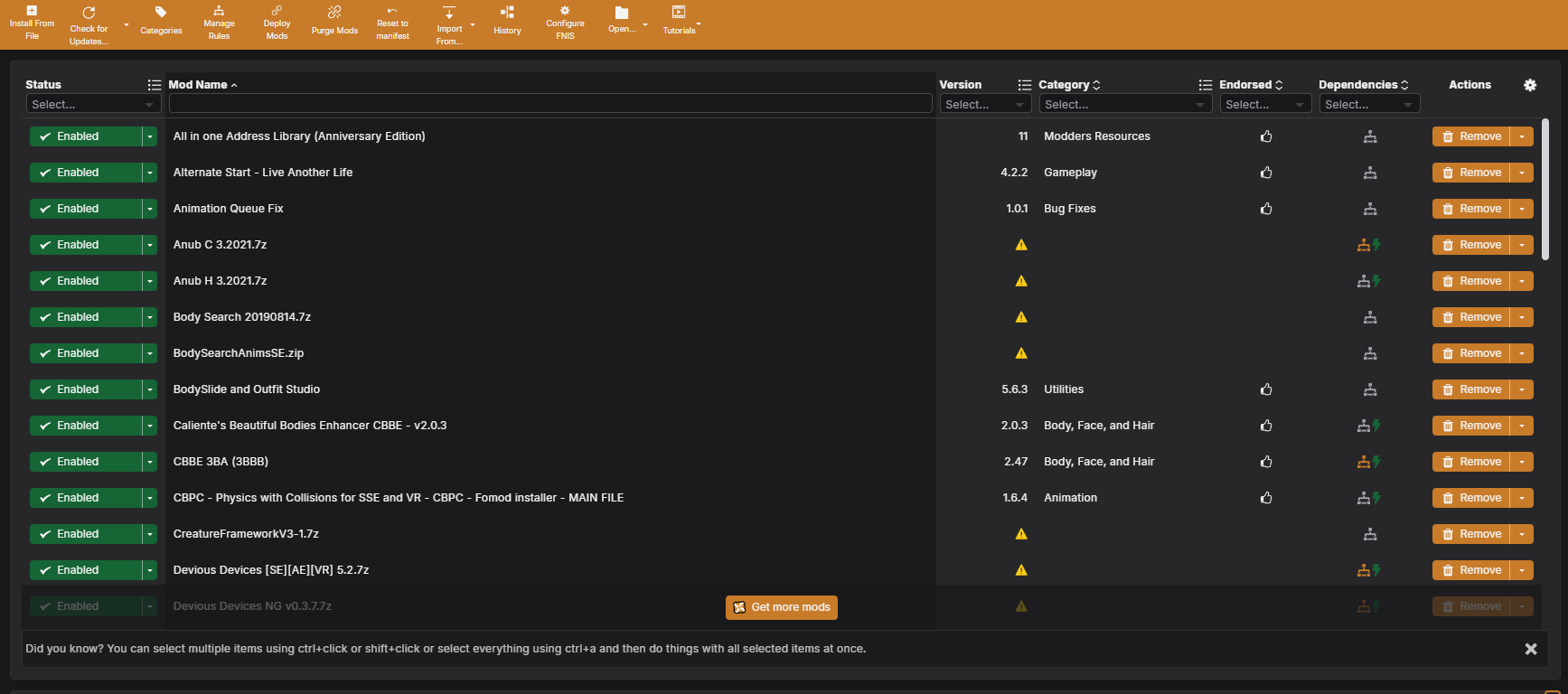Viewport: 1568px width, 694px height.
Task: Toggle Enabled for BodySearchAnimsSE.zip
Action: tap(86, 353)
